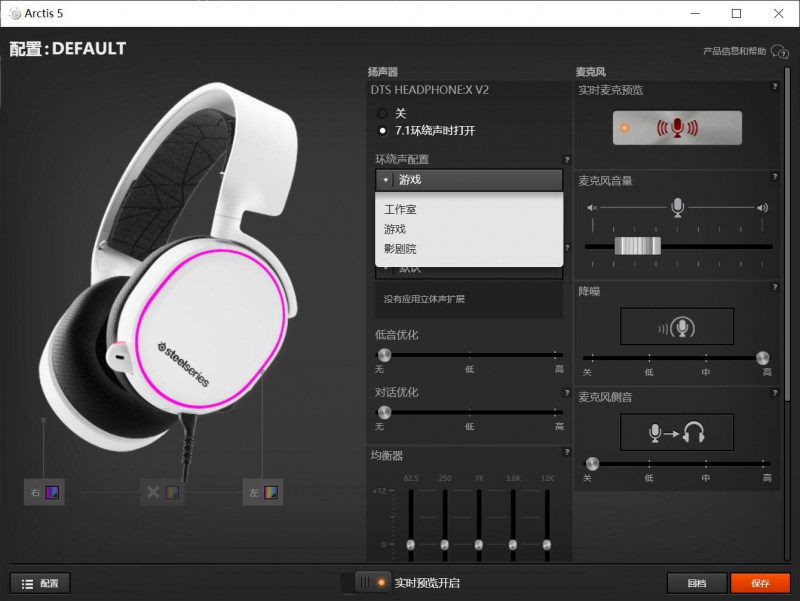Click the 3.6K equalizer slider knob
The width and height of the screenshot is (800, 601).
[513, 544]
